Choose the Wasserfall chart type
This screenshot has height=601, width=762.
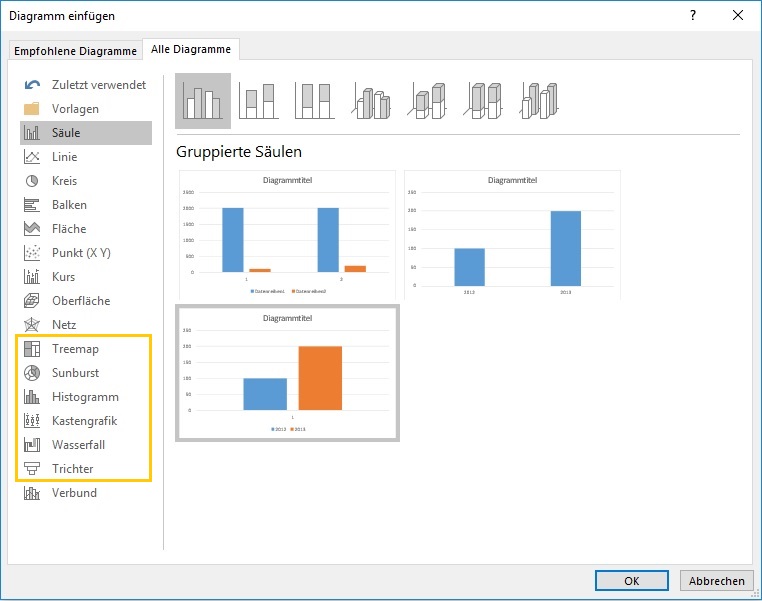pyautogui.click(x=78, y=445)
